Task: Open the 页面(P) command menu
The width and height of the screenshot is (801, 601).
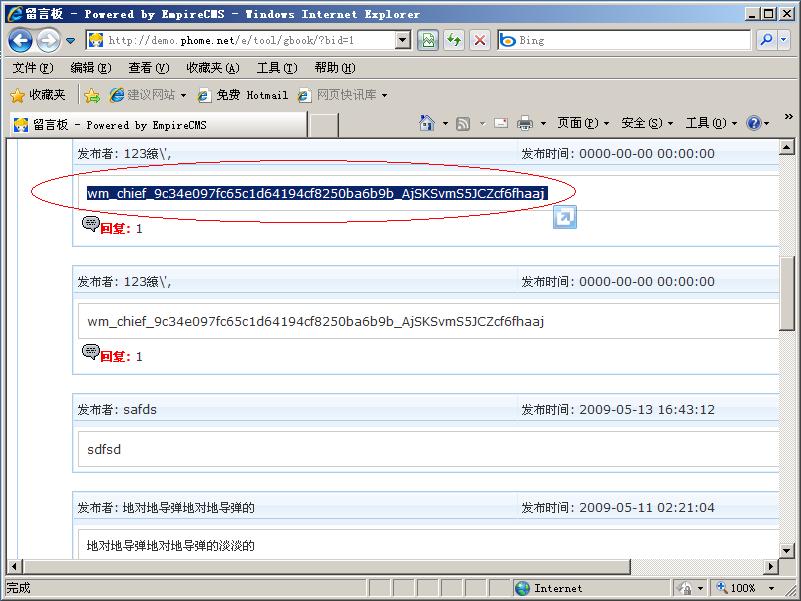Action: [x=583, y=123]
